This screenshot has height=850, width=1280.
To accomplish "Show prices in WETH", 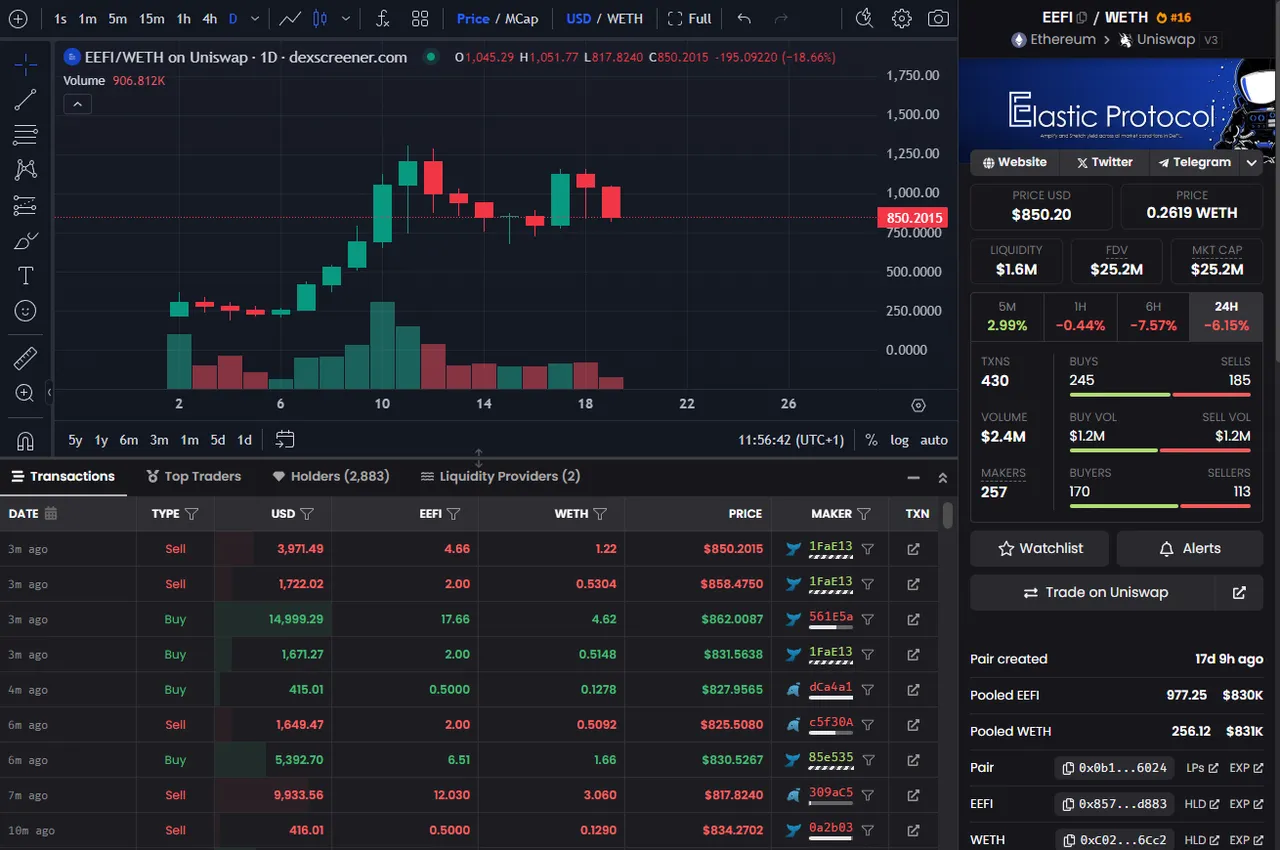I will pyautogui.click(x=625, y=18).
